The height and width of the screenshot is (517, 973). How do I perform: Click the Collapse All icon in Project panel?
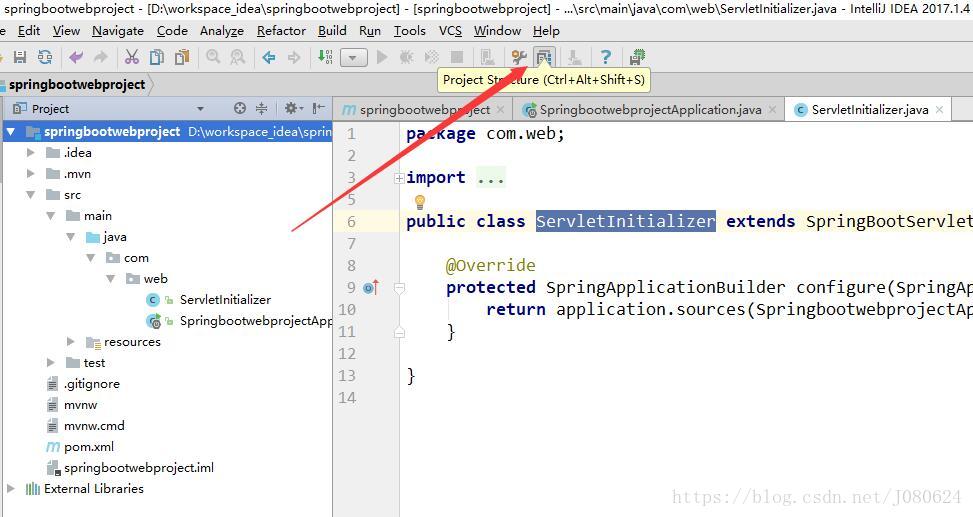coord(261,108)
